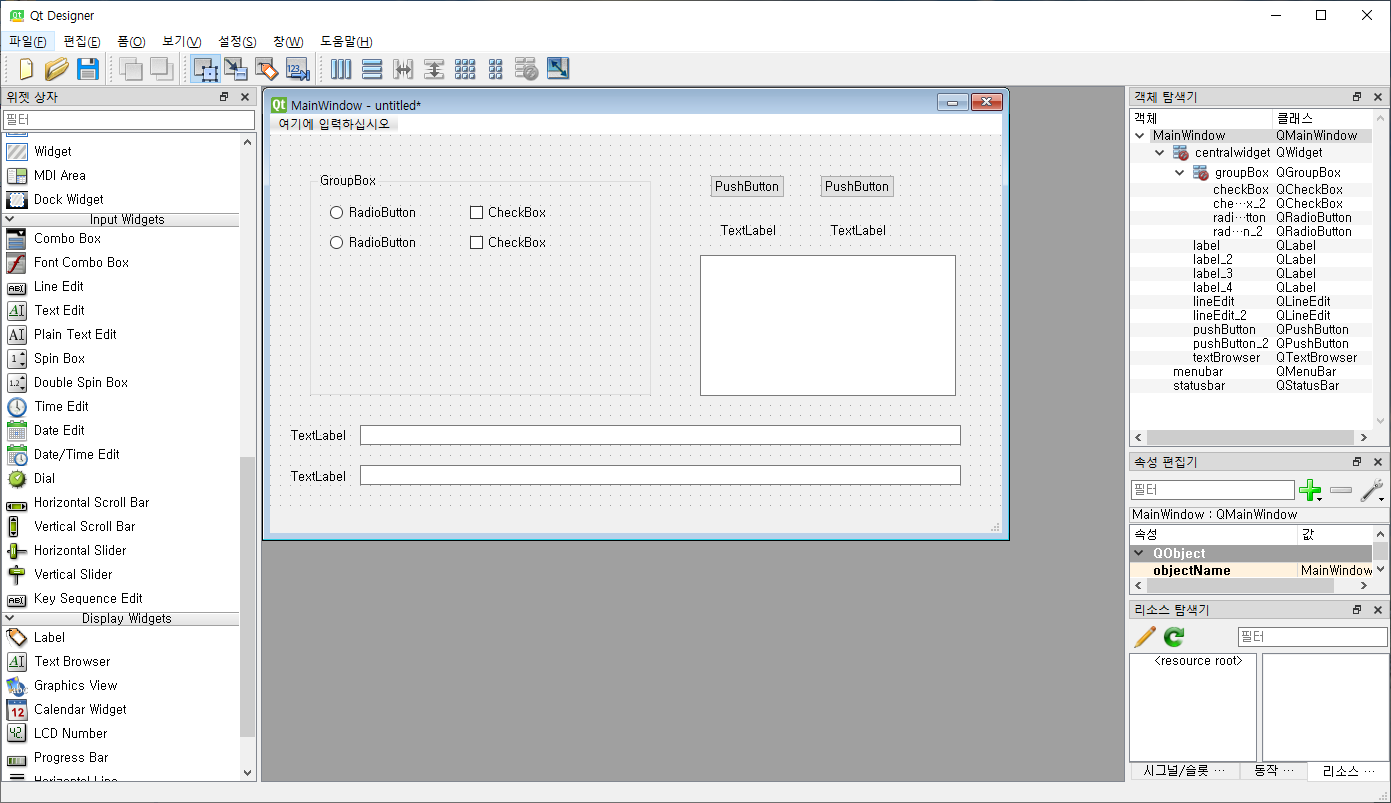Click the wrench configure icon in 속성 편집기

1370,490
